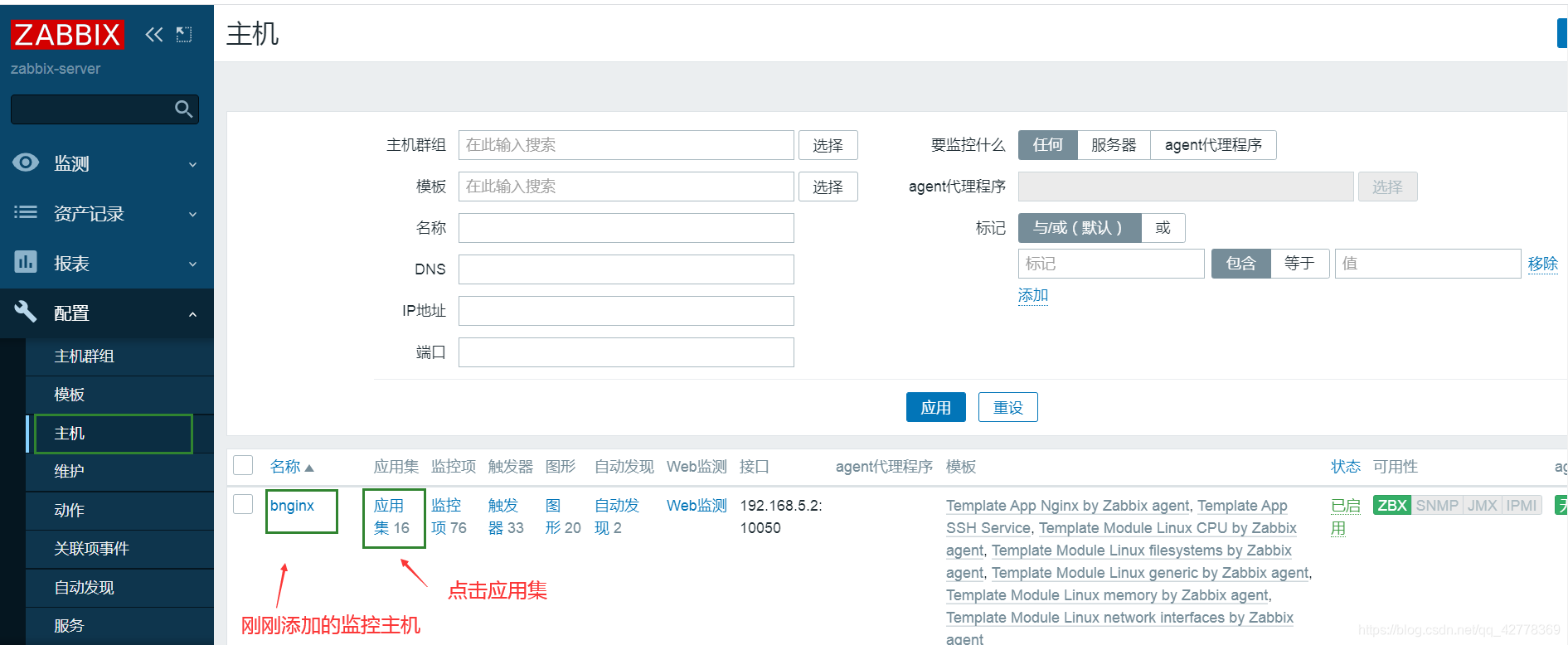Viewport: 1568px width, 645px height.
Task: Click the bar chart icon beside 报表
Action: click(26, 262)
